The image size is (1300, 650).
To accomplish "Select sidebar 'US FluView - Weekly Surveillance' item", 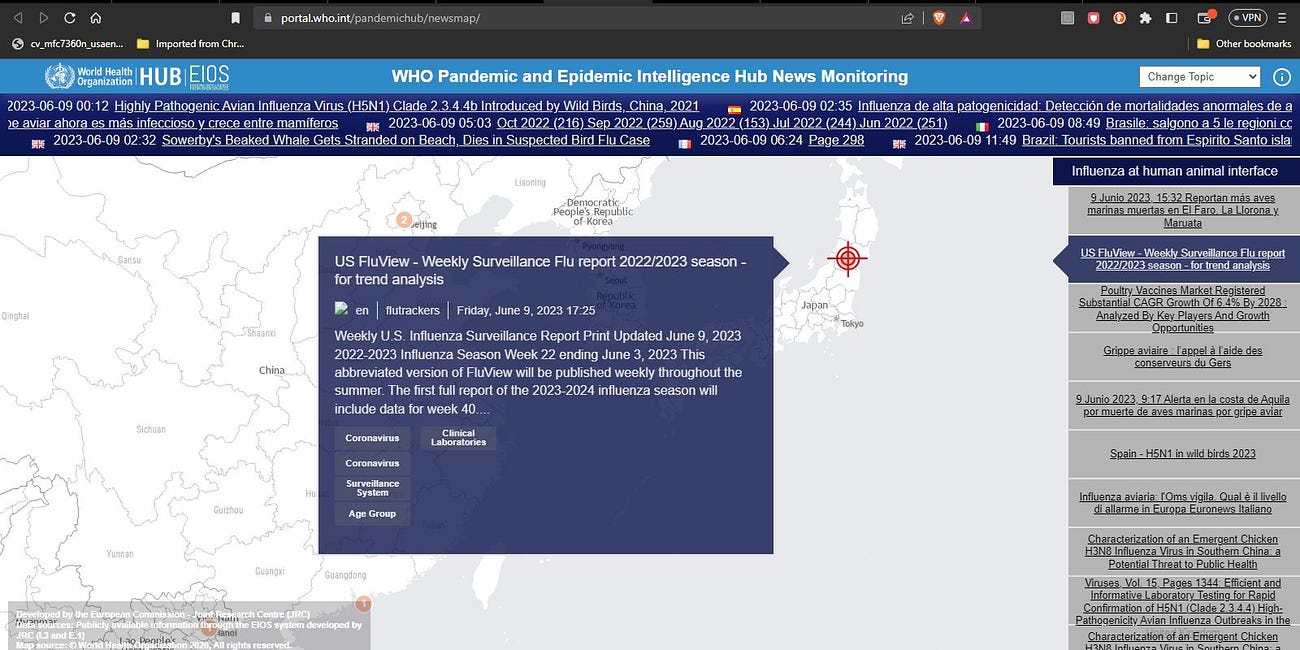I will (1185, 259).
